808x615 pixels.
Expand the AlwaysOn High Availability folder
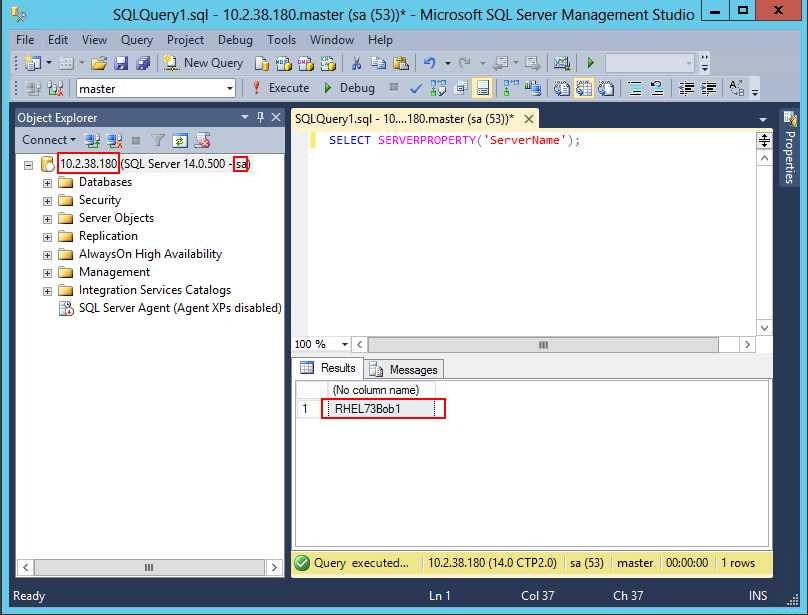tap(47, 255)
